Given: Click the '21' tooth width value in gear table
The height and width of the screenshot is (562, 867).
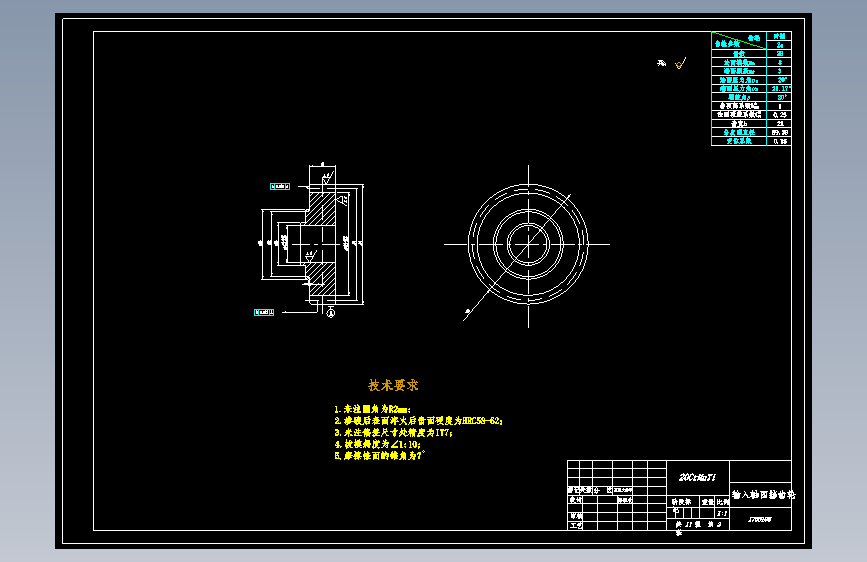Looking at the screenshot, I should [780, 124].
